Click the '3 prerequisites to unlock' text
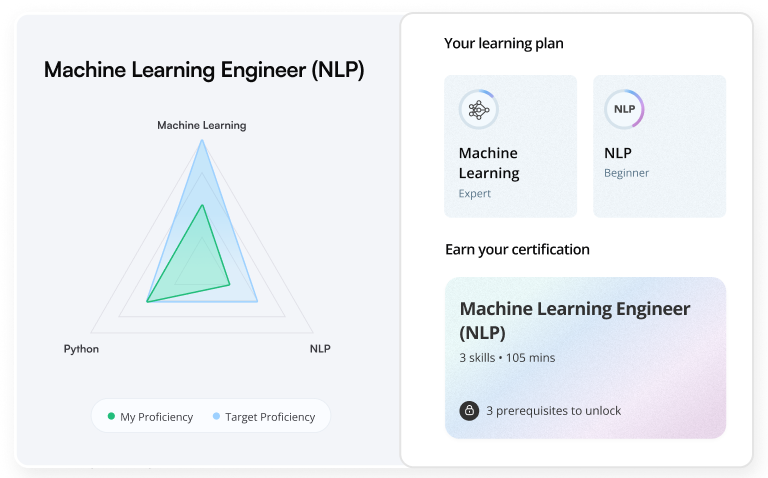This screenshot has height=478, width=768. [x=553, y=411]
